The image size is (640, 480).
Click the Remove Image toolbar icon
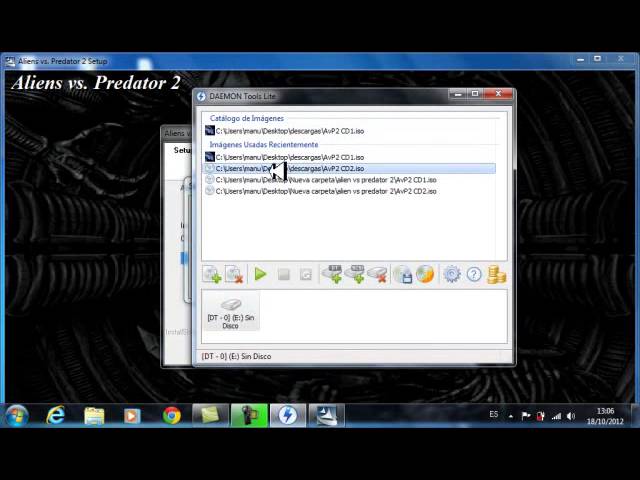(234, 274)
